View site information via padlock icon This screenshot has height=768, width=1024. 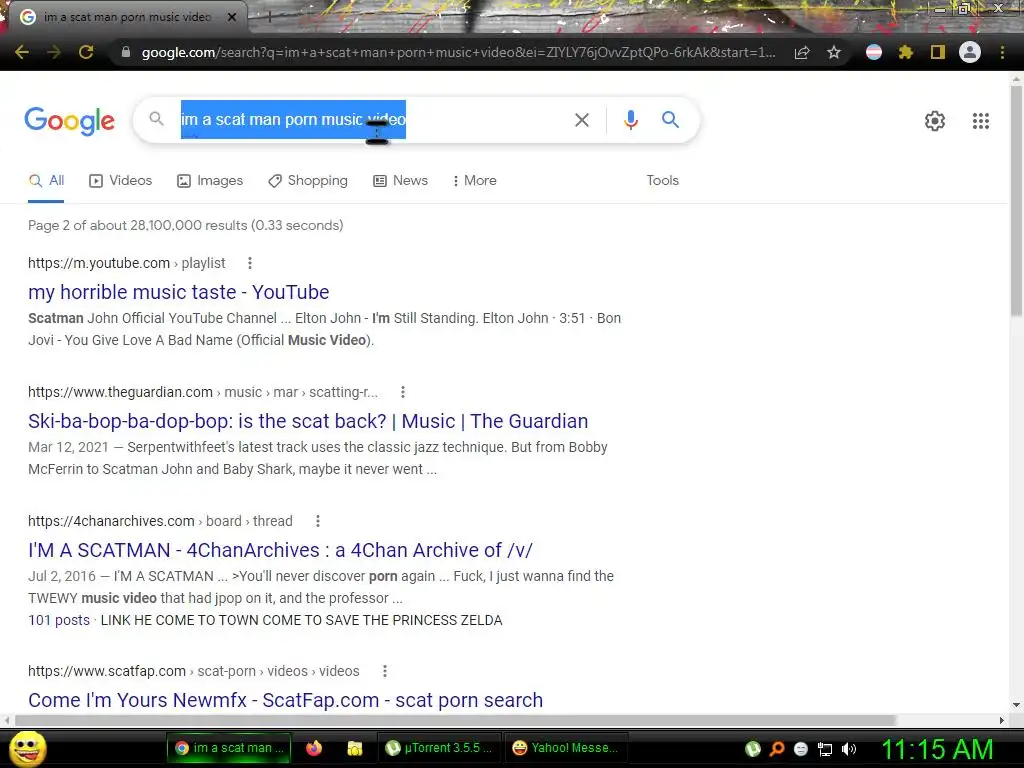126,52
